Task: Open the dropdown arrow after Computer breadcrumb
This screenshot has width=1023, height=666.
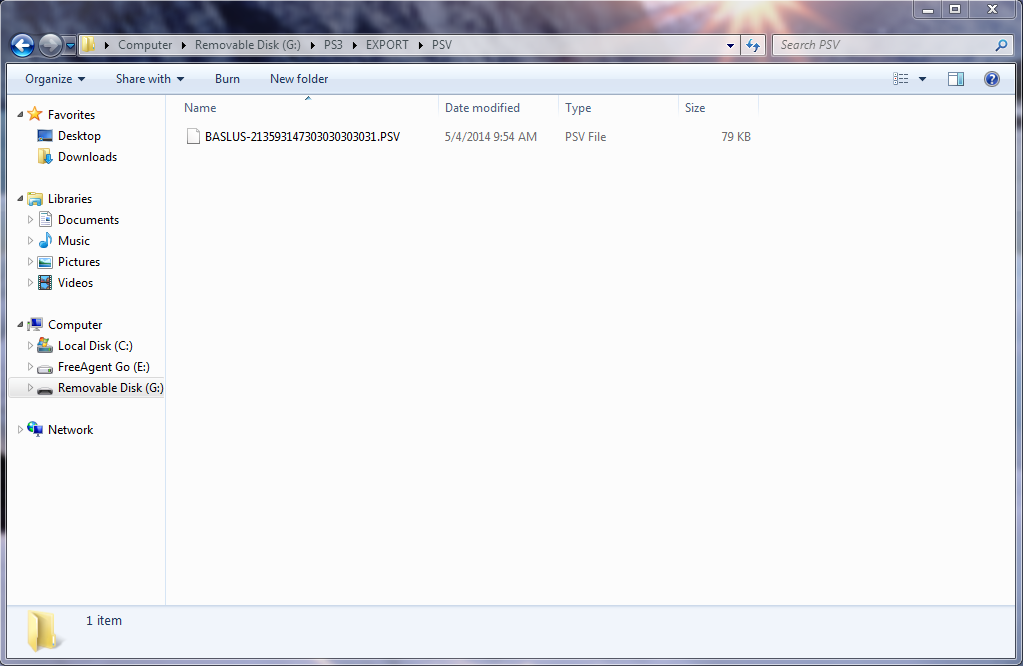Action: click(183, 45)
